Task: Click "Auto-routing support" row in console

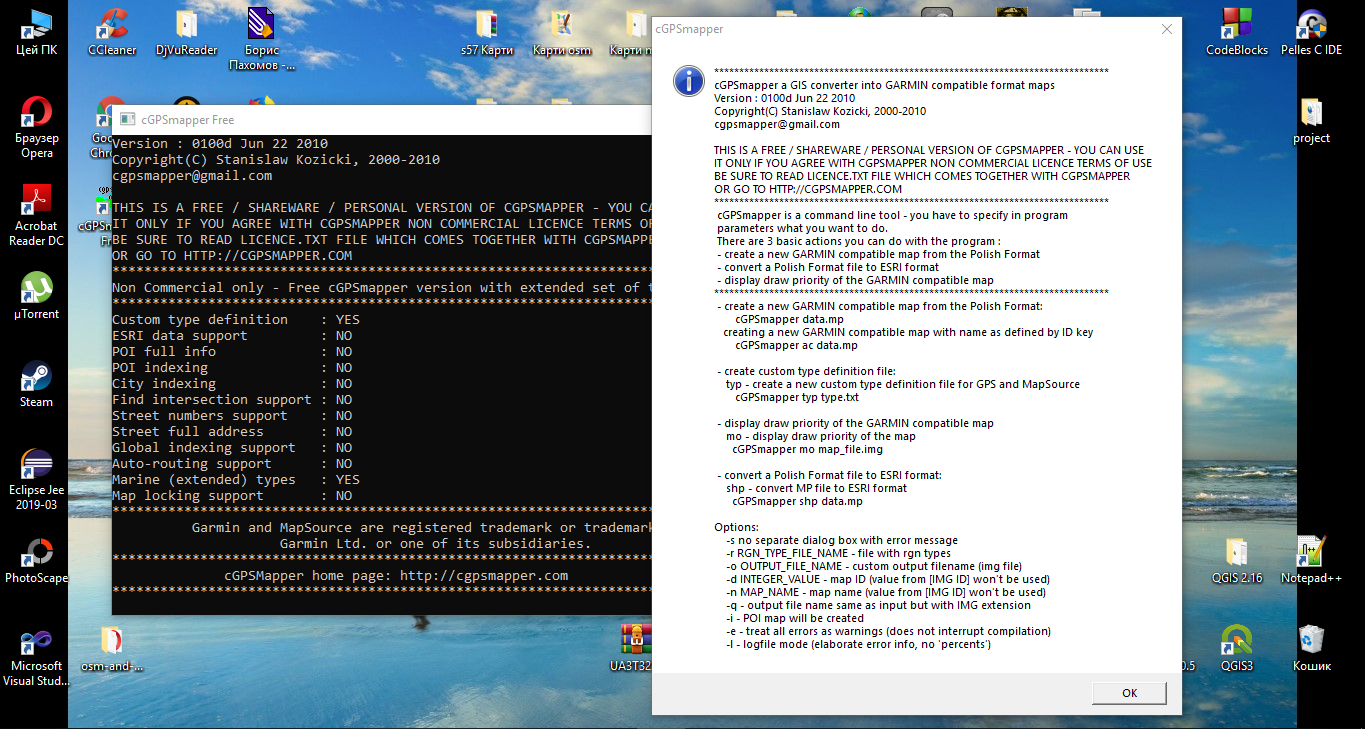Action: click(232, 464)
